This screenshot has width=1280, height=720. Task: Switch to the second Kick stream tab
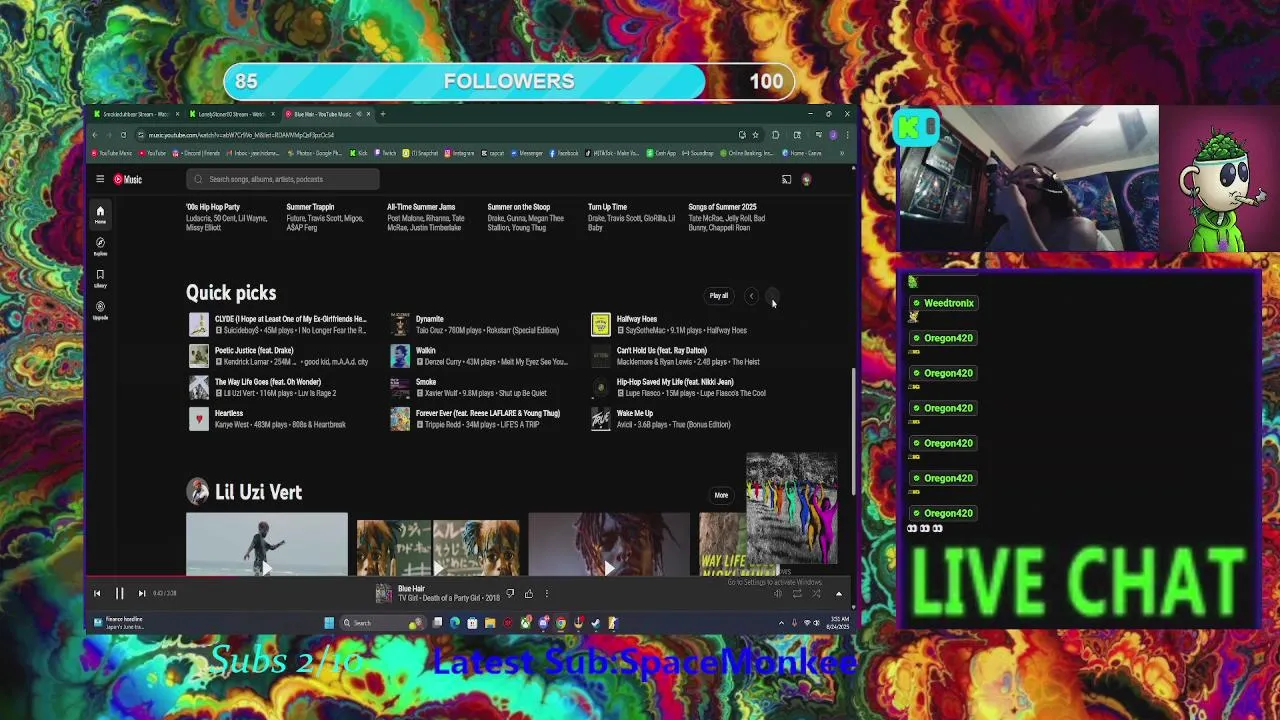click(x=231, y=114)
